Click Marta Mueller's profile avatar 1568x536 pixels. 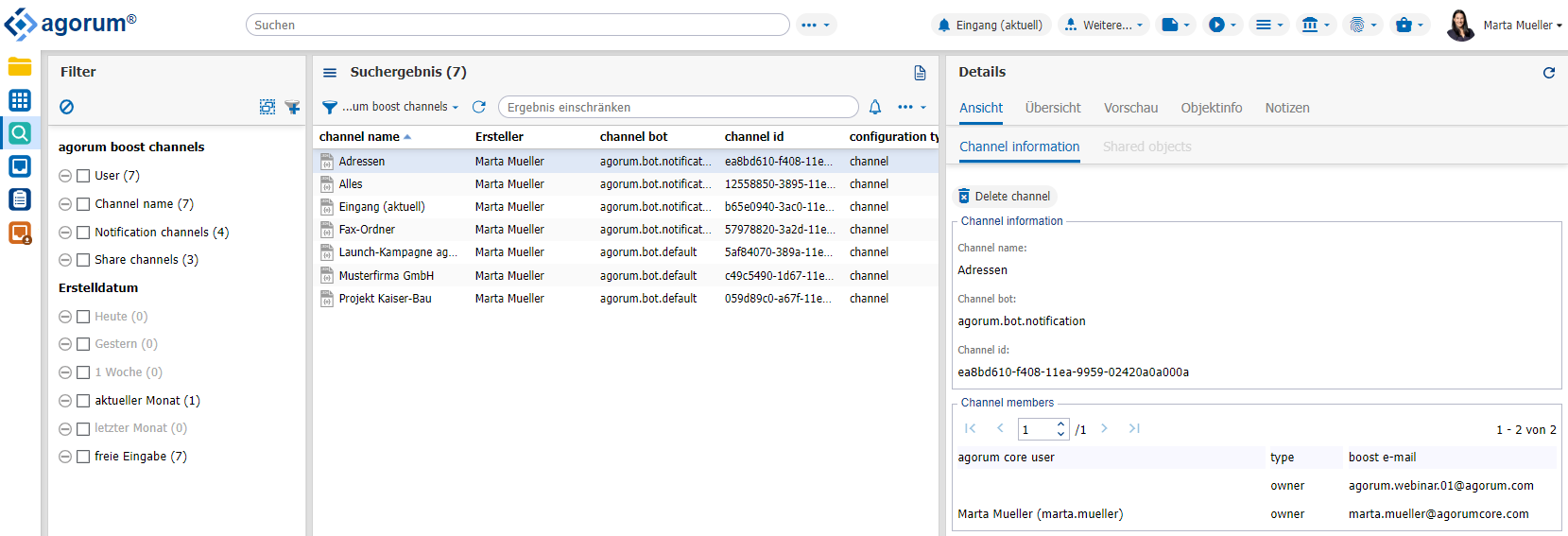[1460, 26]
